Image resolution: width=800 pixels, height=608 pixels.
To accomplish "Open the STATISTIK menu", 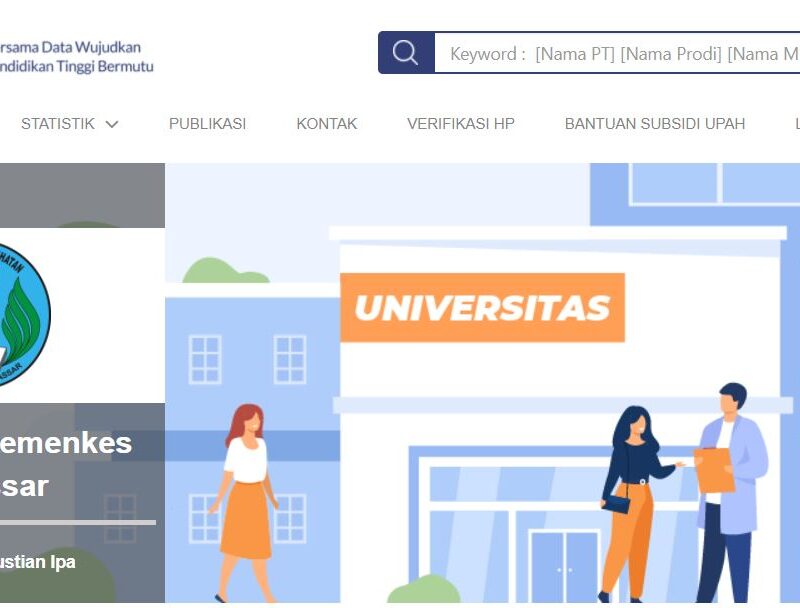I will (x=70, y=124).
